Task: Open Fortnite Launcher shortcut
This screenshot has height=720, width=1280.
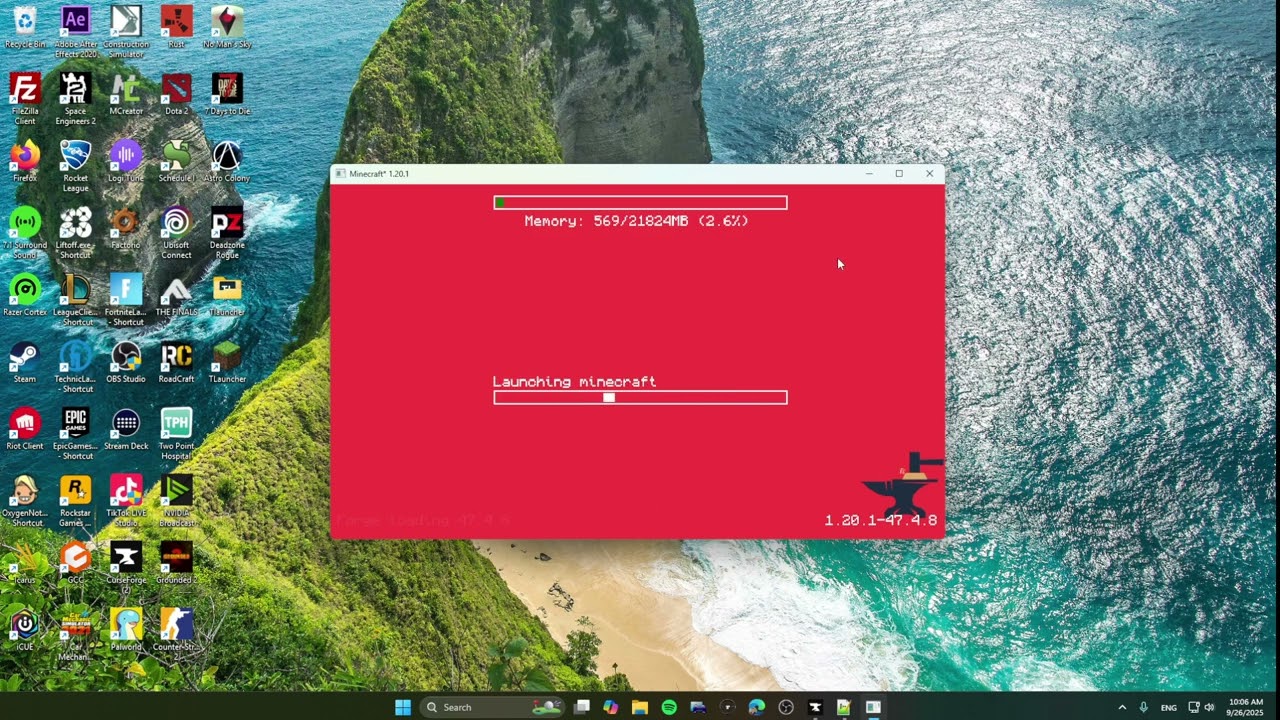Action: 126,299
